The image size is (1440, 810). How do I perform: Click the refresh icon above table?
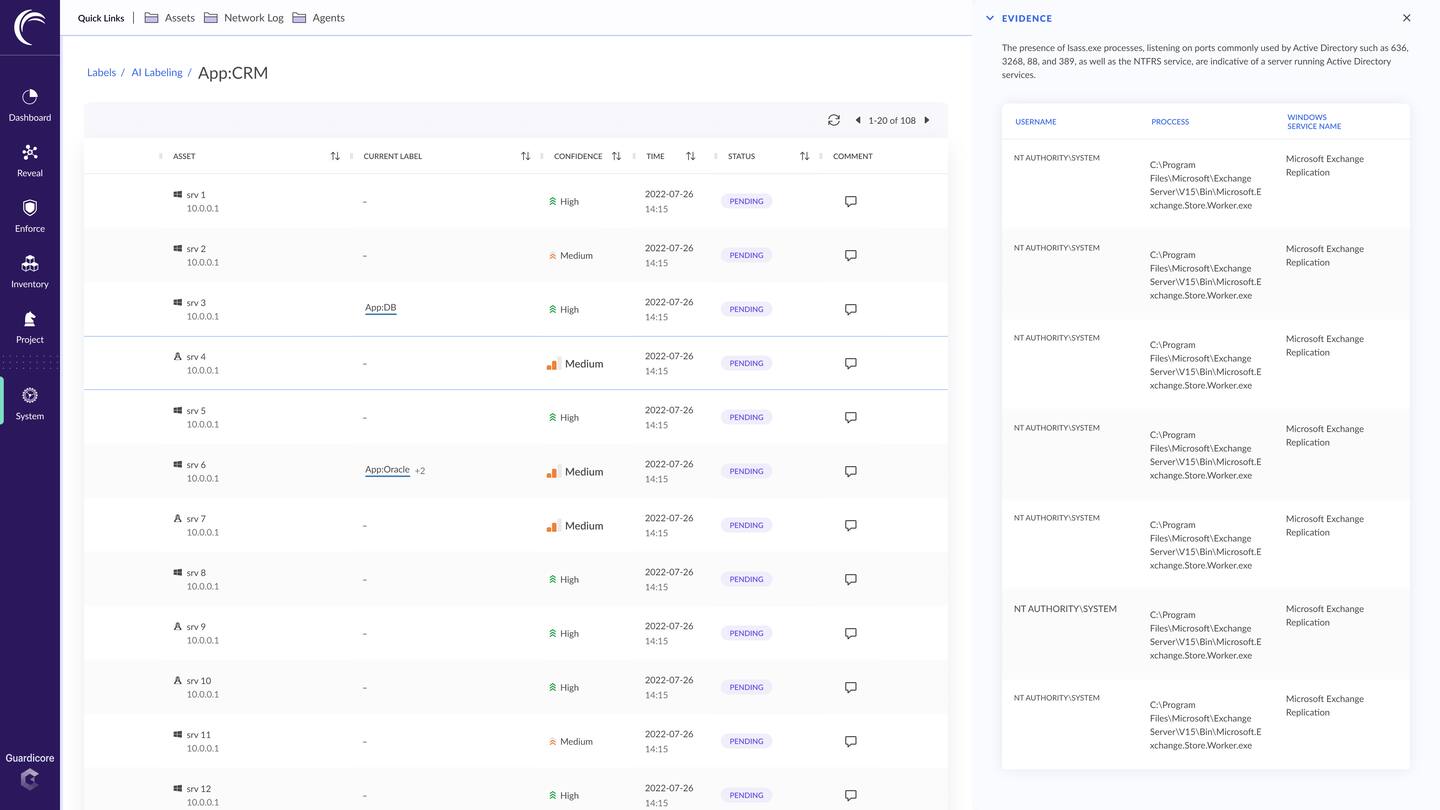tap(833, 120)
